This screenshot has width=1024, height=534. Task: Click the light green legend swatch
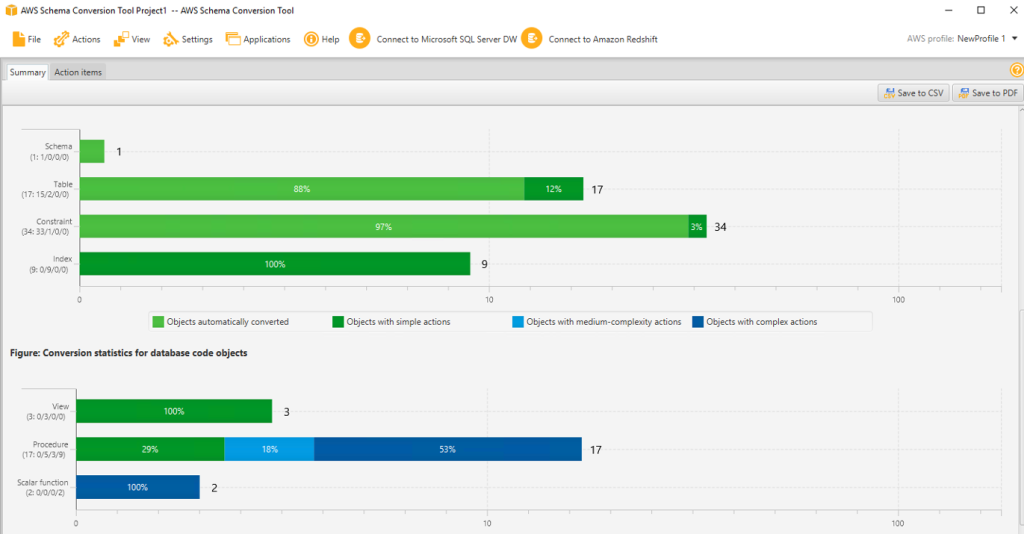[158, 322]
